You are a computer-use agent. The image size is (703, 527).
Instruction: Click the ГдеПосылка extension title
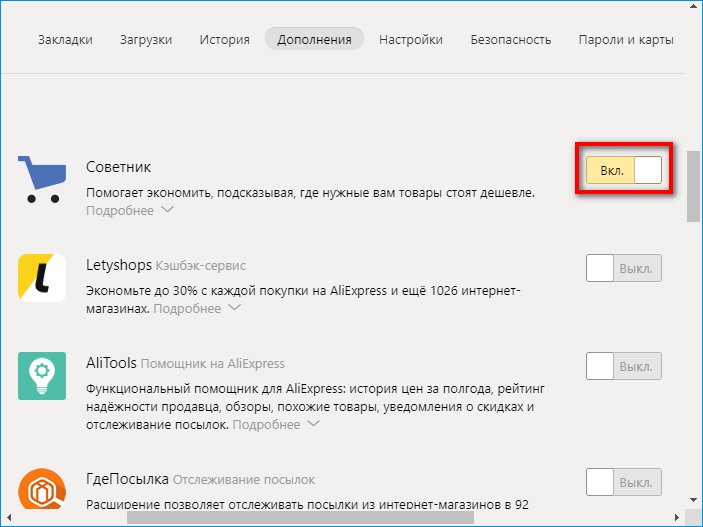click(x=127, y=479)
